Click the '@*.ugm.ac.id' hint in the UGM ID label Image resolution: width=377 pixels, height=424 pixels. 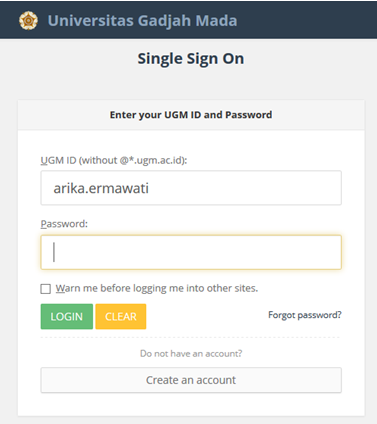151,160
